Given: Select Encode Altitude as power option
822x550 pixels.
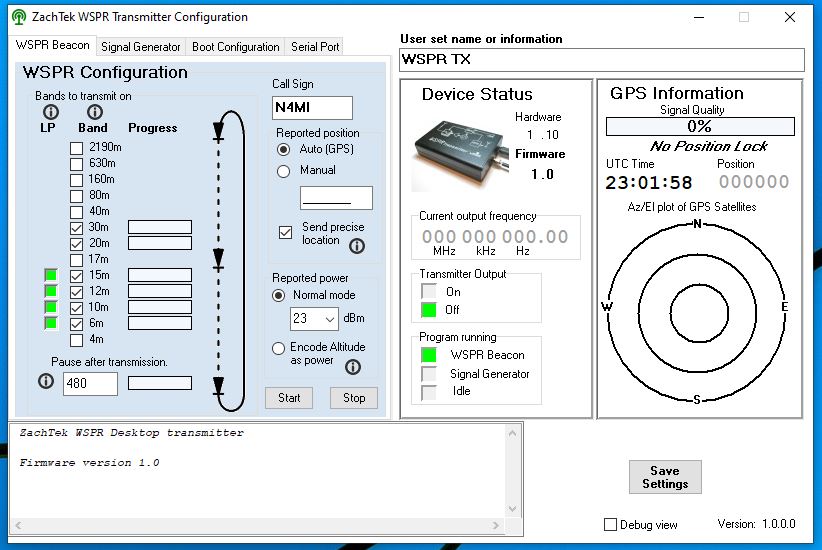Looking at the screenshot, I should (279, 348).
